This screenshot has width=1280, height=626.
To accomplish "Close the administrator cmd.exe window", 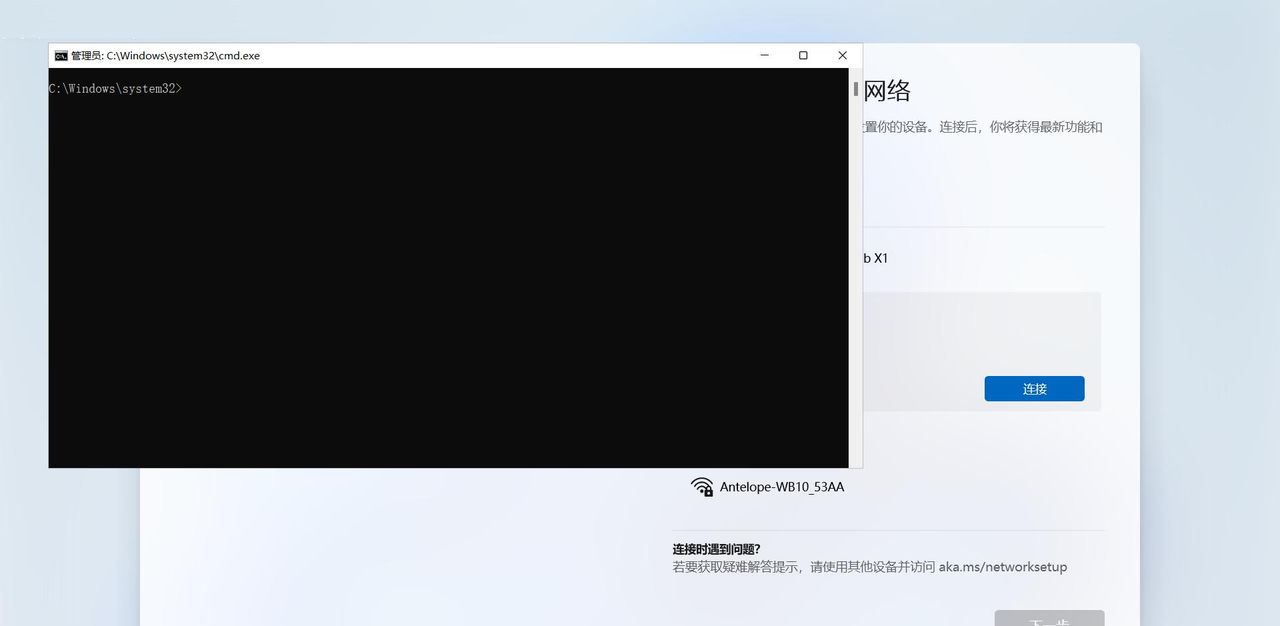I will [841, 55].
